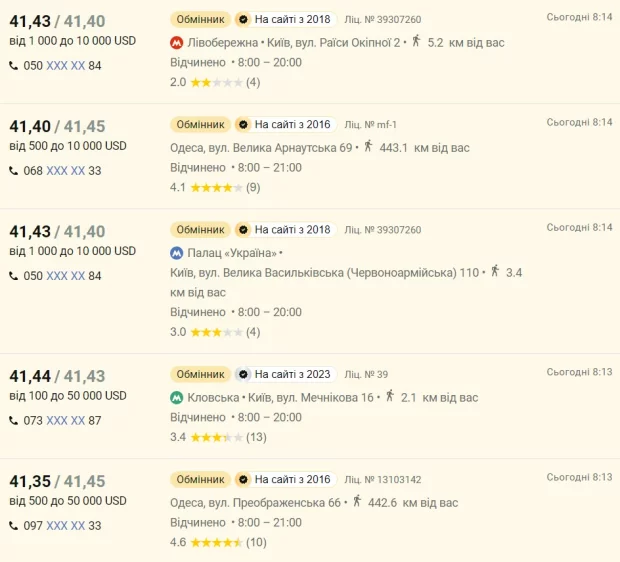This screenshot has width=620, height=562.
Task: Select the вул. Преображенська 66 address
Action: (256, 502)
